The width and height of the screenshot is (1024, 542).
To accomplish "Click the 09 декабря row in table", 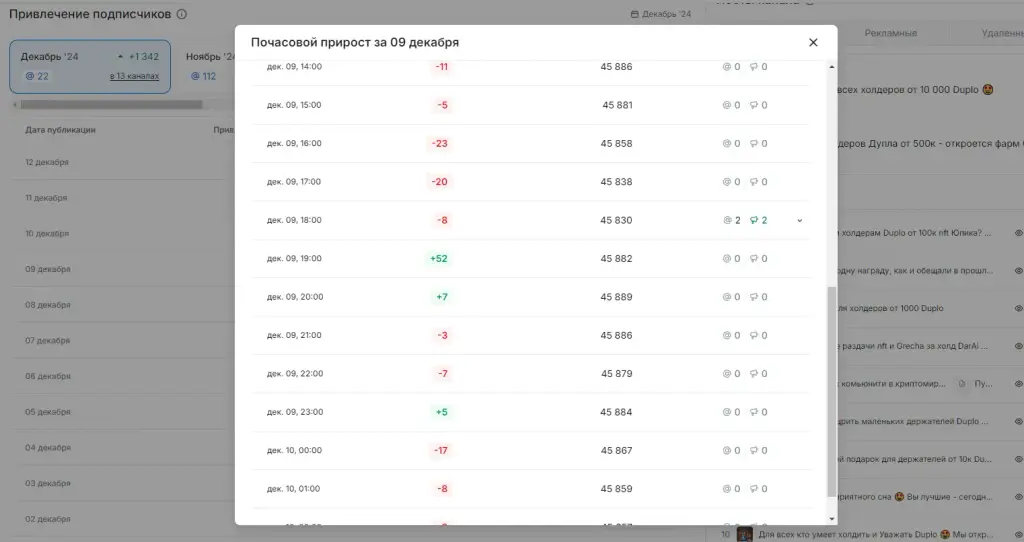I will 123,269.
